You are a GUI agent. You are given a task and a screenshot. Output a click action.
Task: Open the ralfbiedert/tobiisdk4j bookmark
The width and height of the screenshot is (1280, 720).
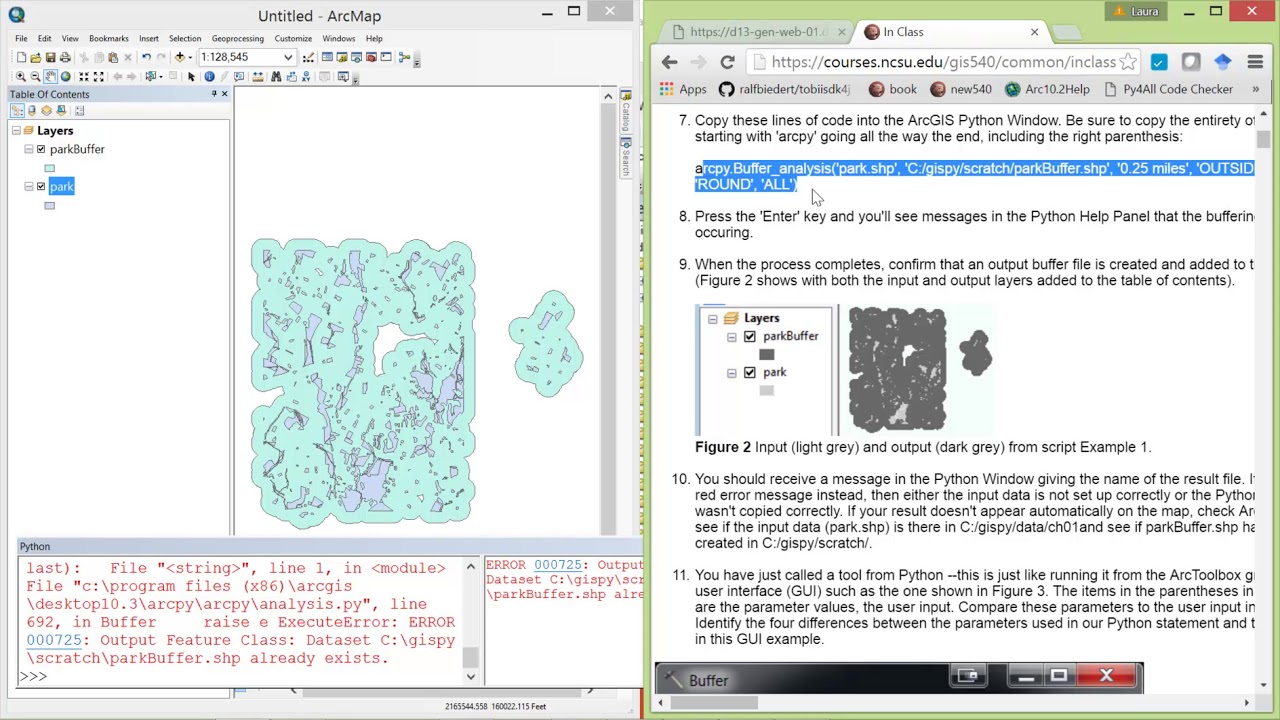[785, 89]
